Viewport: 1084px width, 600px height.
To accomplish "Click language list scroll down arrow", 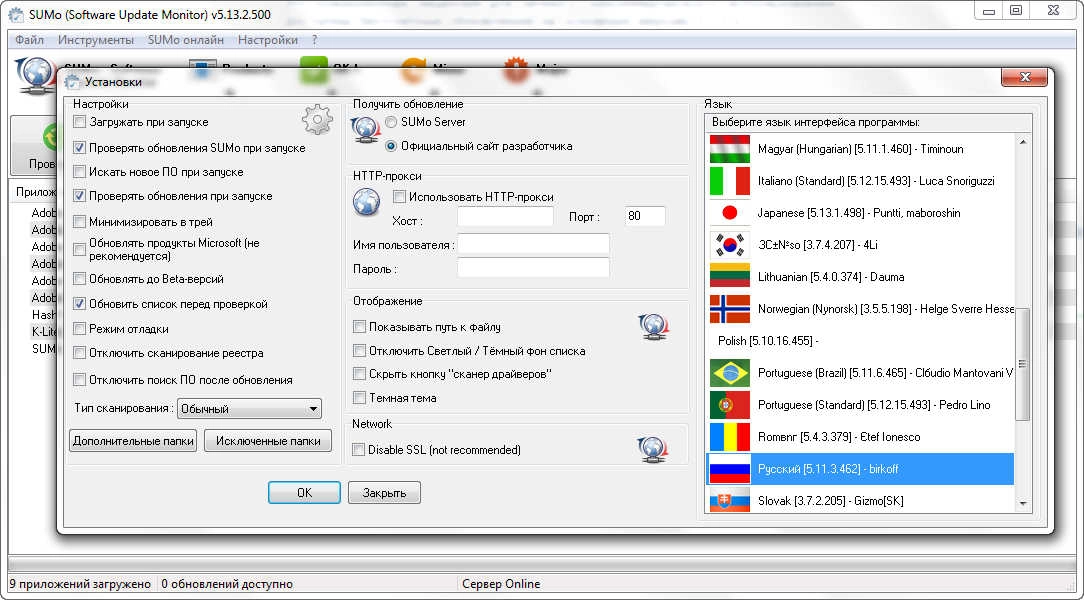I will 1022,504.
